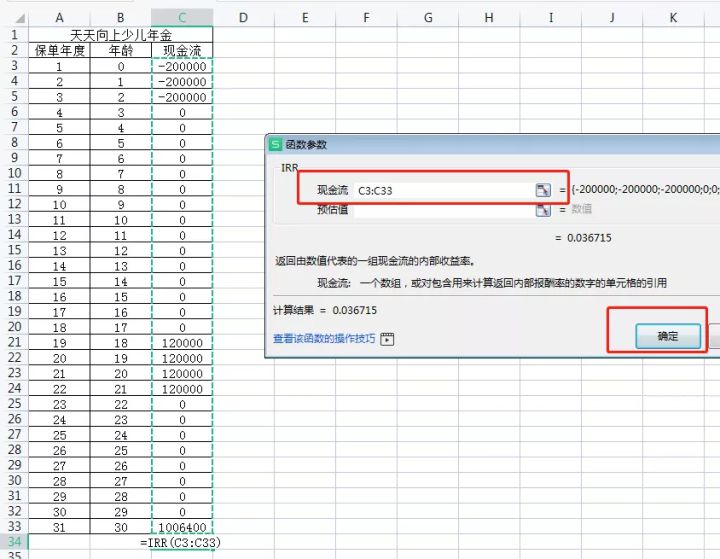Click the 年龄 header cell
The width and height of the screenshot is (720, 559).
[120, 51]
